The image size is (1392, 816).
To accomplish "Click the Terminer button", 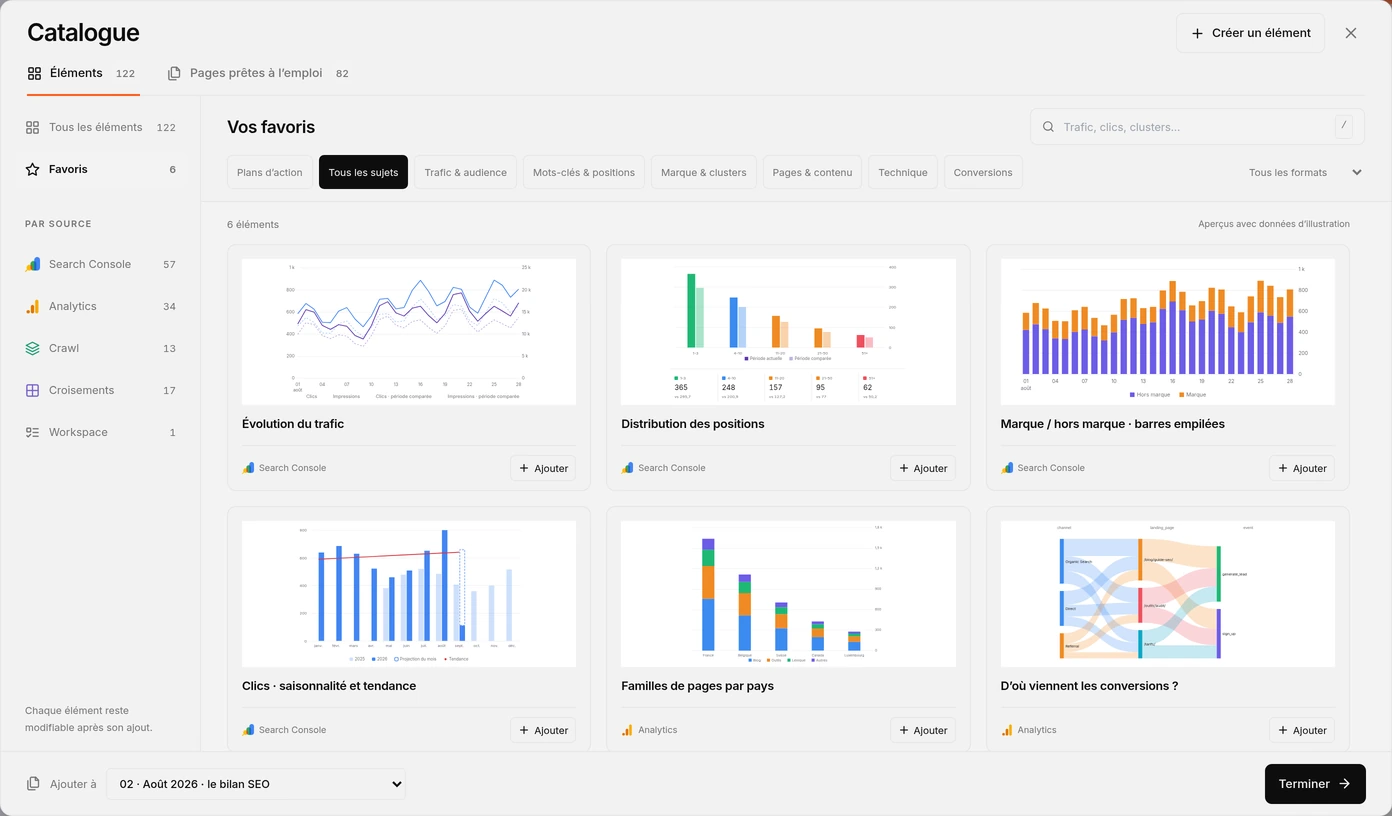I will (1315, 784).
